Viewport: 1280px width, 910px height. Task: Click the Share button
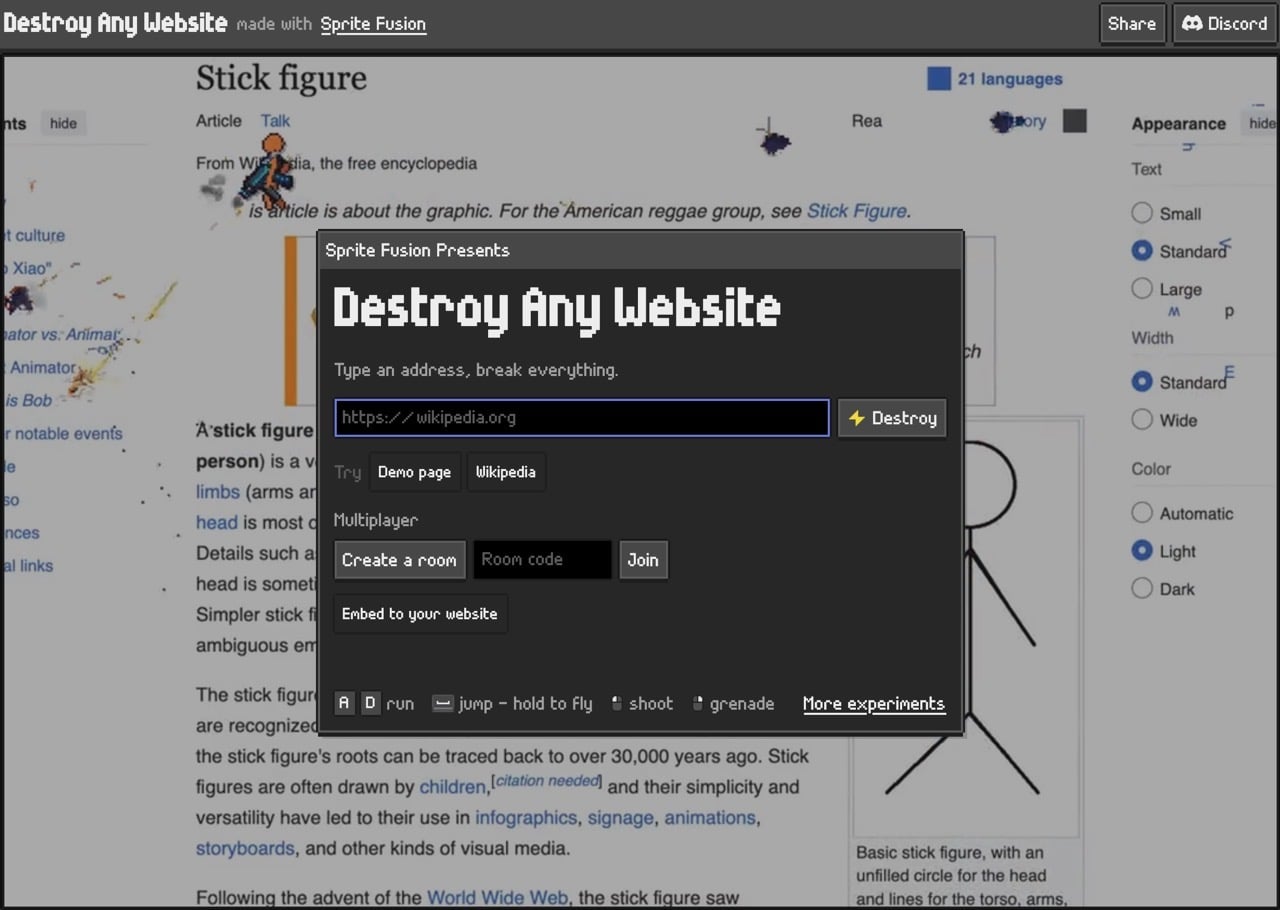point(1131,24)
